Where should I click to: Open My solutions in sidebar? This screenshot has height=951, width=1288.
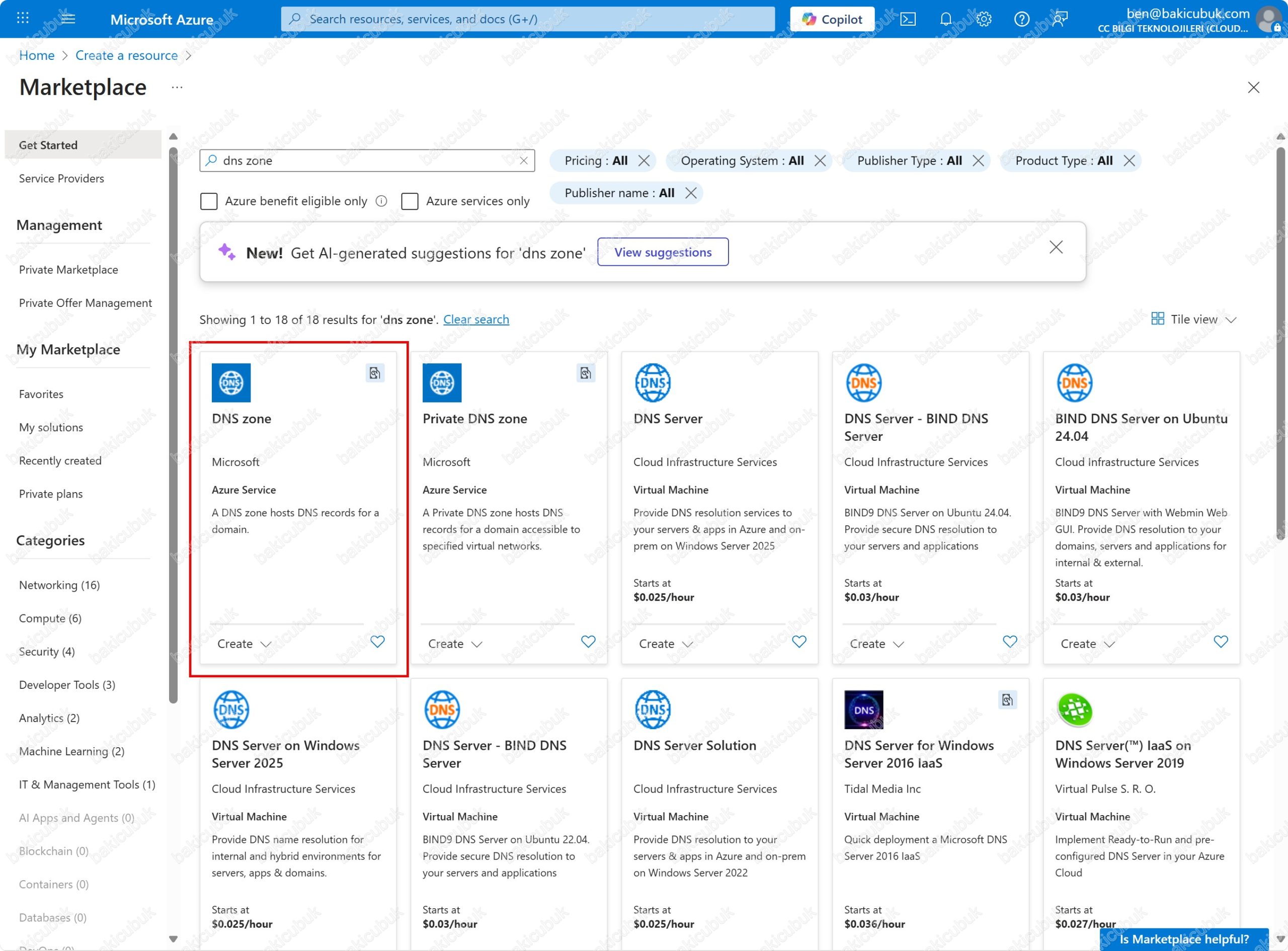(x=51, y=427)
